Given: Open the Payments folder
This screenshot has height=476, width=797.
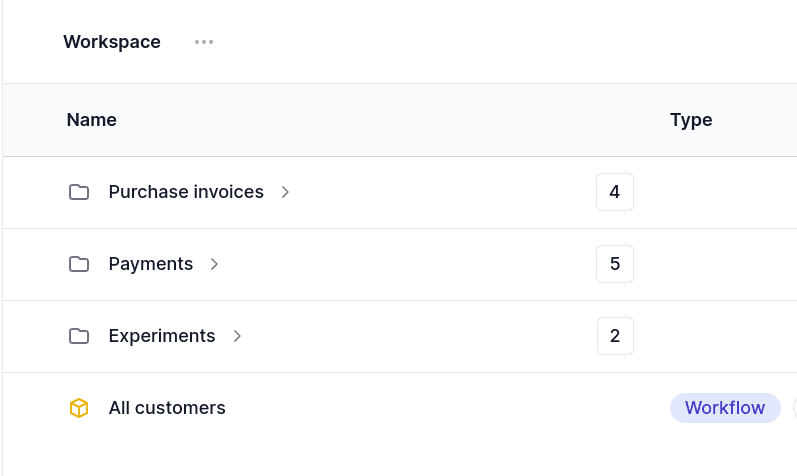Looking at the screenshot, I should click(x=151, y=264).
